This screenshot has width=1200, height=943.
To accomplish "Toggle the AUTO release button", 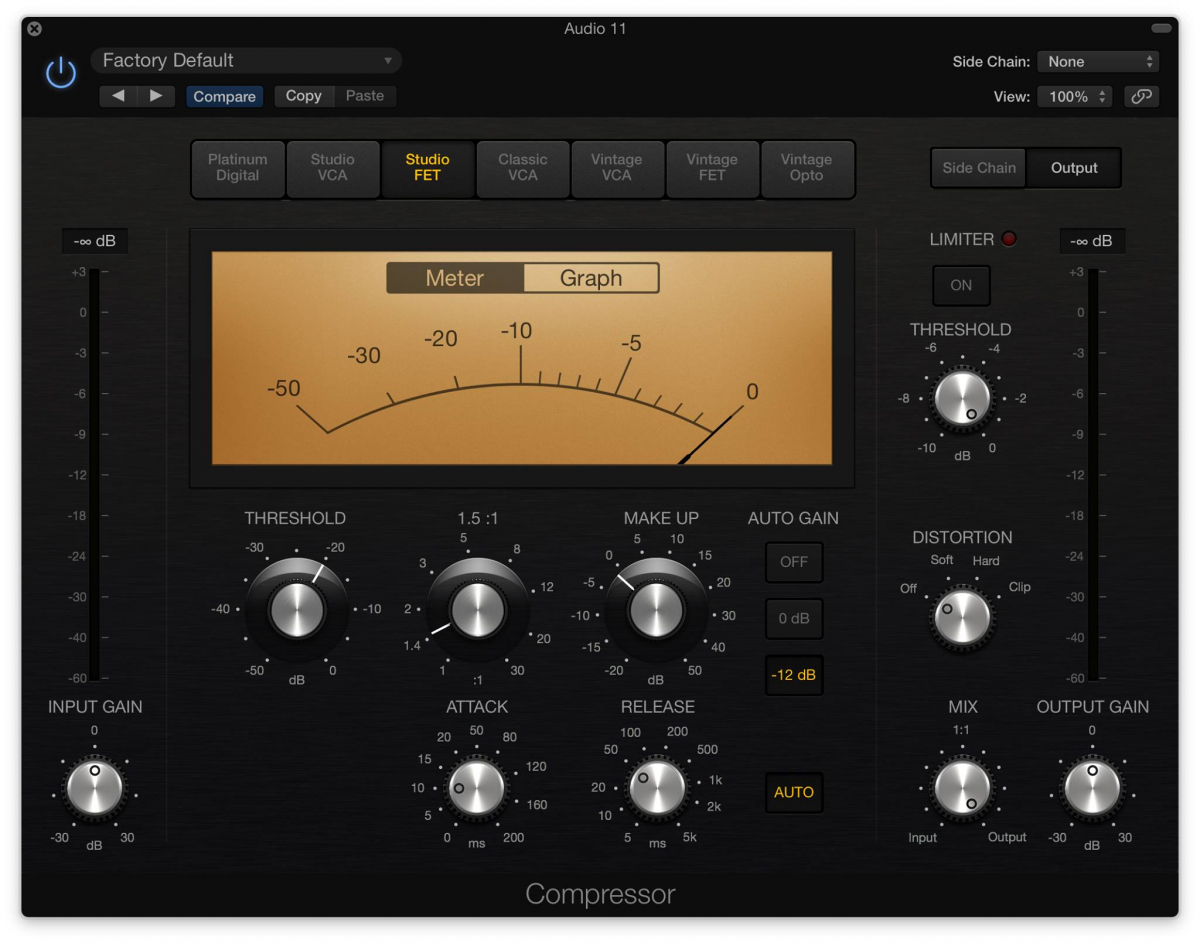I will [x=794, y=792].
